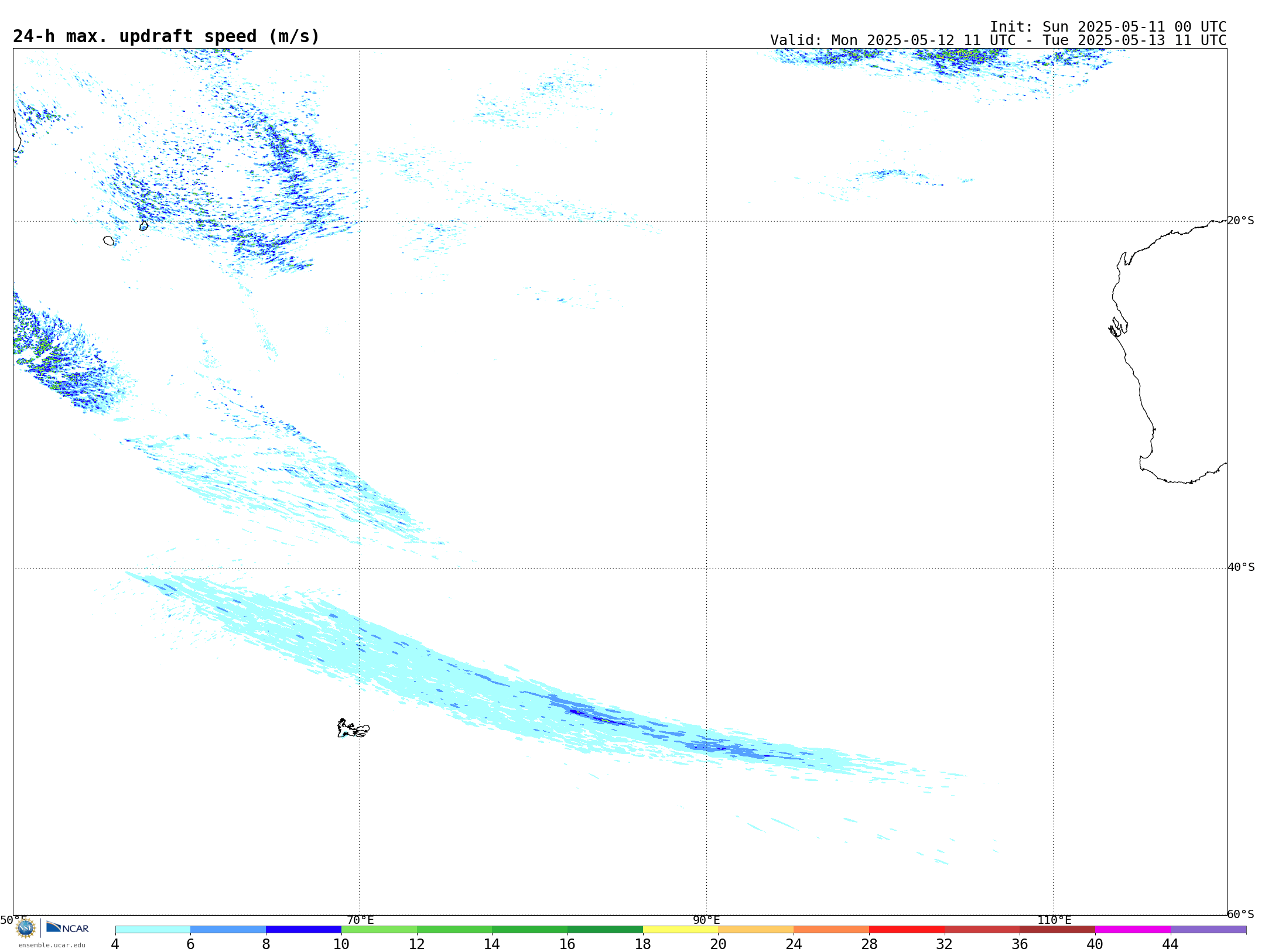1265x952 pixels.
Task: Click the light green 10–12 m/s swatch
Action: 379,930
